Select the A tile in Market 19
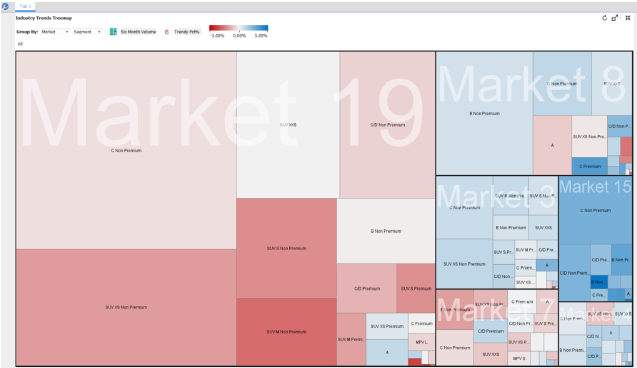This screenshot has width=637, height=368. (x=387, y=353)
